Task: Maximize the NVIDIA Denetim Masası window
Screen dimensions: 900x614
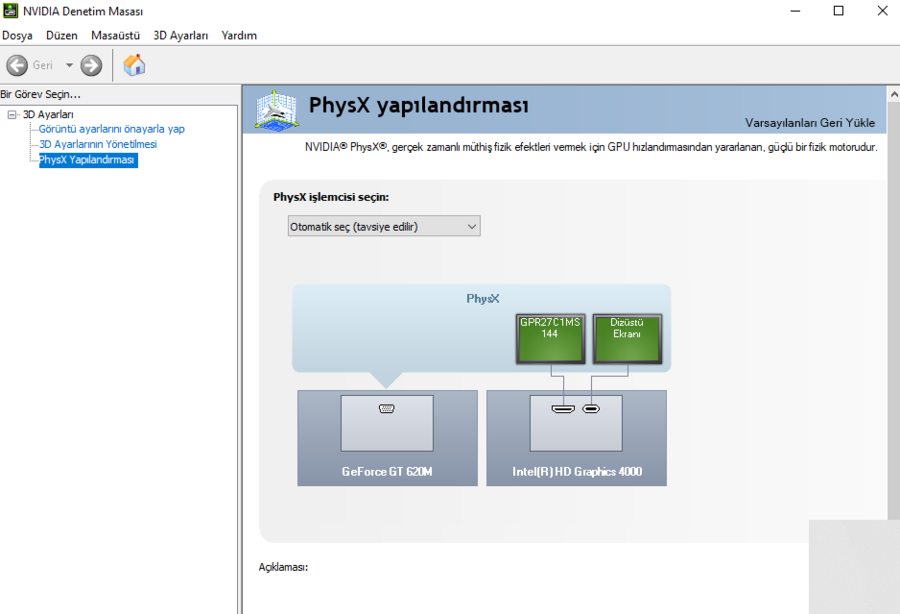Action: coord(839,11)
